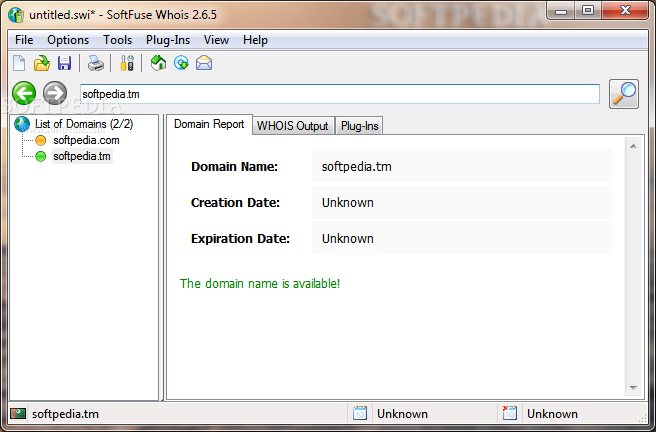The width and height of the screenshot is (656, 432).
Task: Click the Save floppy disk icon
Action: 64,64
